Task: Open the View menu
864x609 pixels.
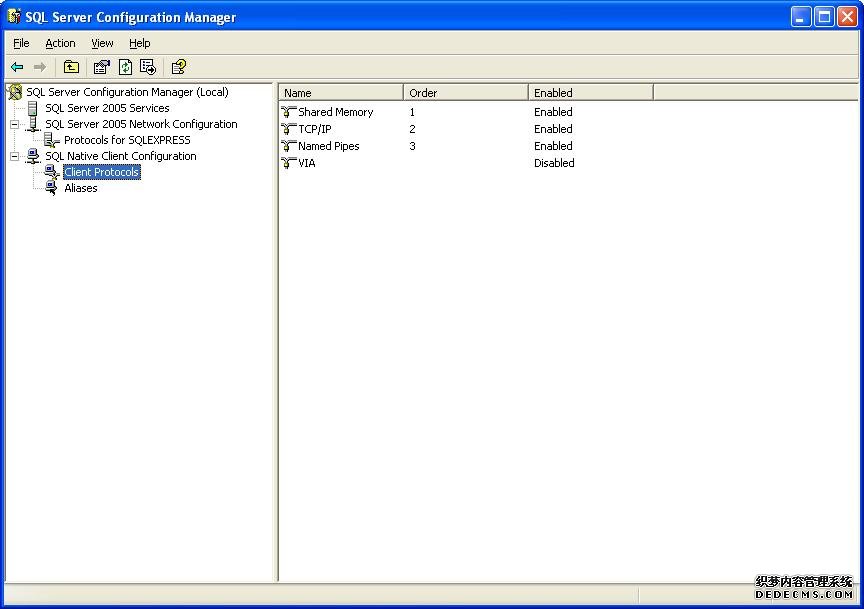Action: pos(102,43)
